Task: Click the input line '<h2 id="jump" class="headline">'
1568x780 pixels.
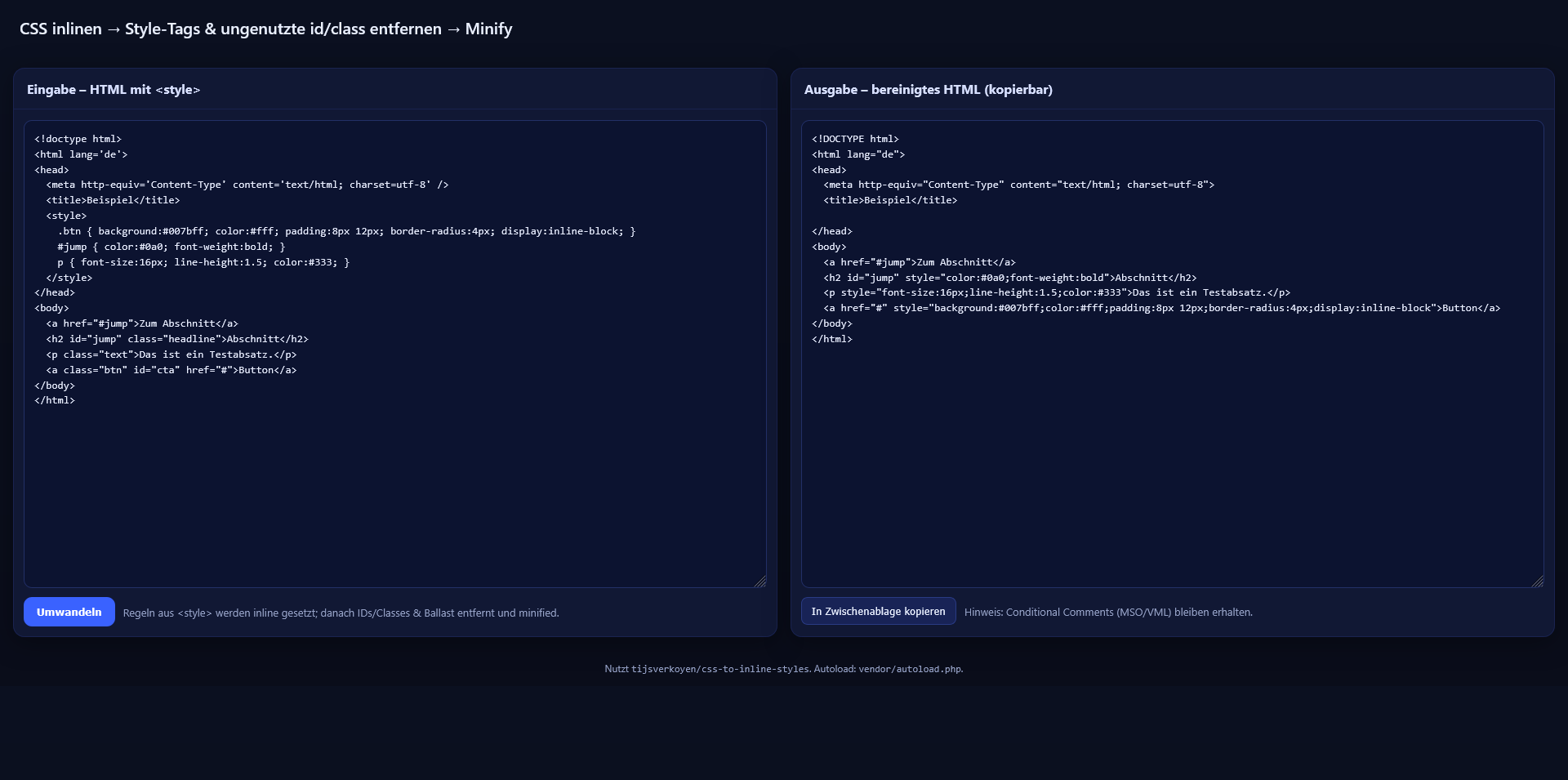Action: [177, 339]
